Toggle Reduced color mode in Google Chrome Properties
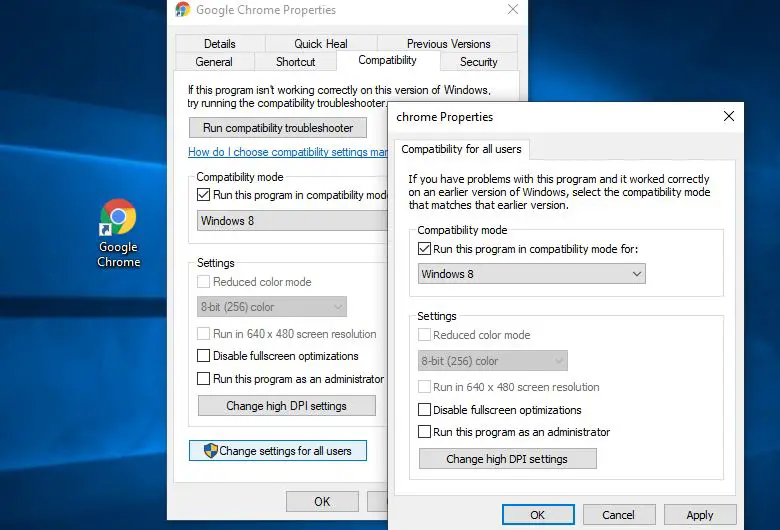This screenshot has height=530, width=780. tap(203, 282)
